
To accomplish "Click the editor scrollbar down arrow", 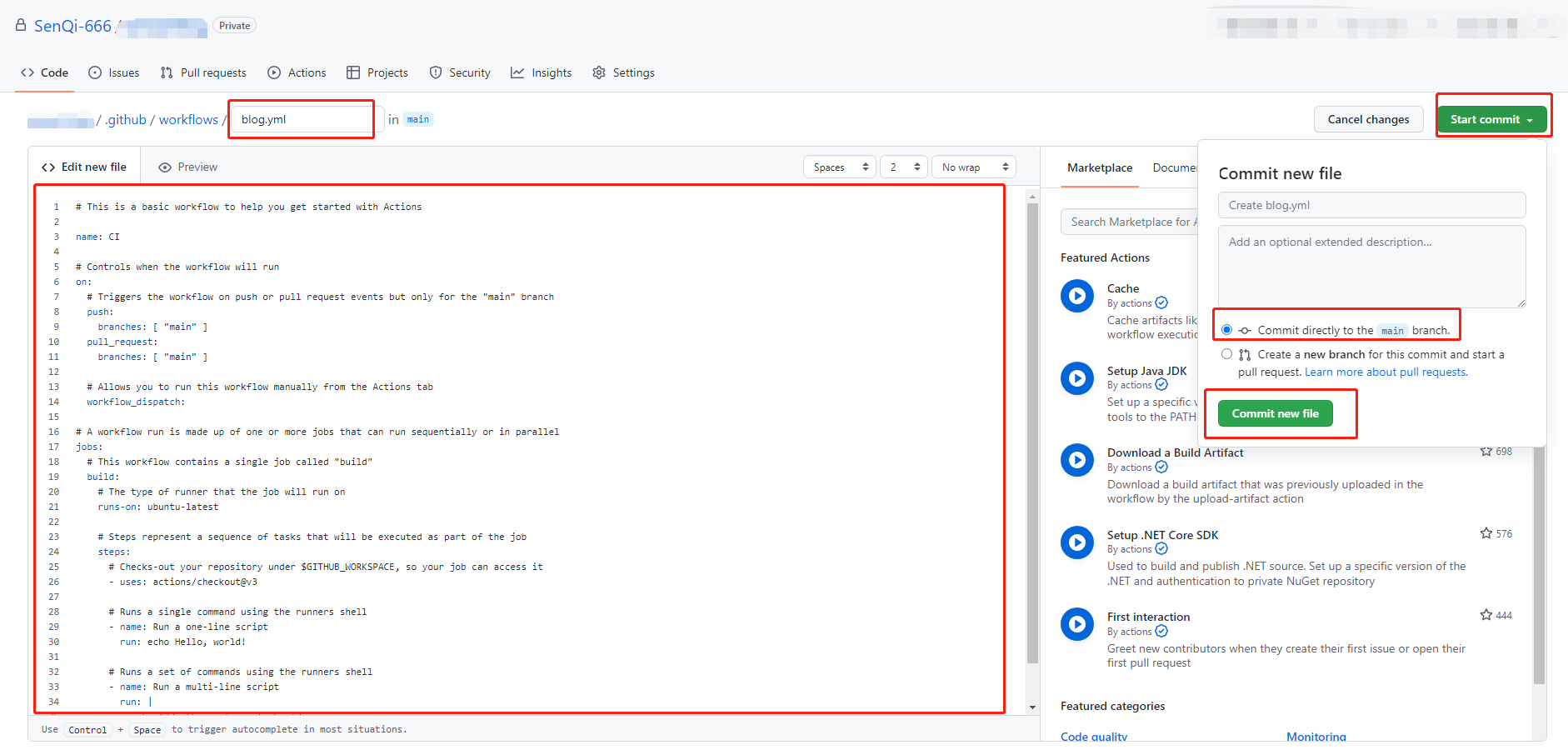I will click(x=1033, y=707).
